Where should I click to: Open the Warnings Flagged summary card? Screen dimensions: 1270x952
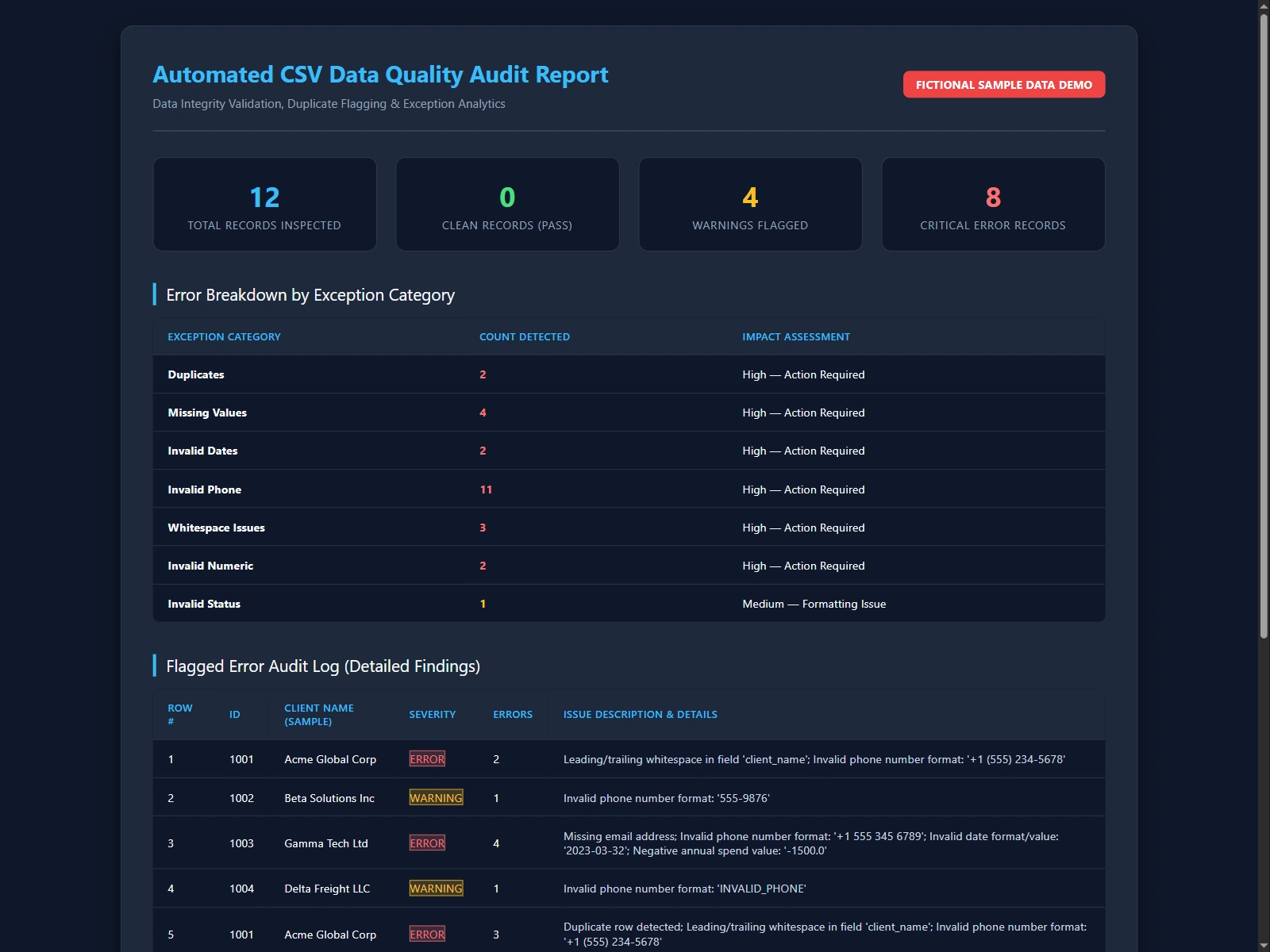pos(750,204)
